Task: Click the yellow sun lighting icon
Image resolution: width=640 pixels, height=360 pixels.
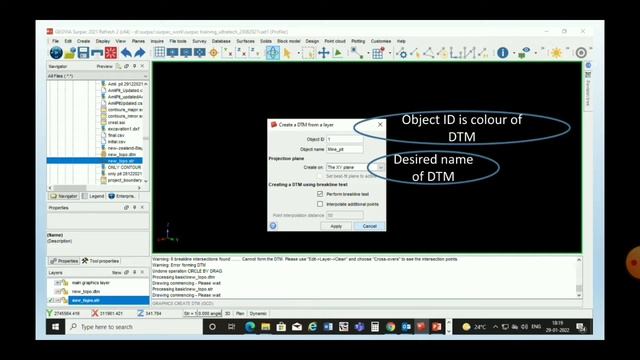Action: [x=556, y=53]
